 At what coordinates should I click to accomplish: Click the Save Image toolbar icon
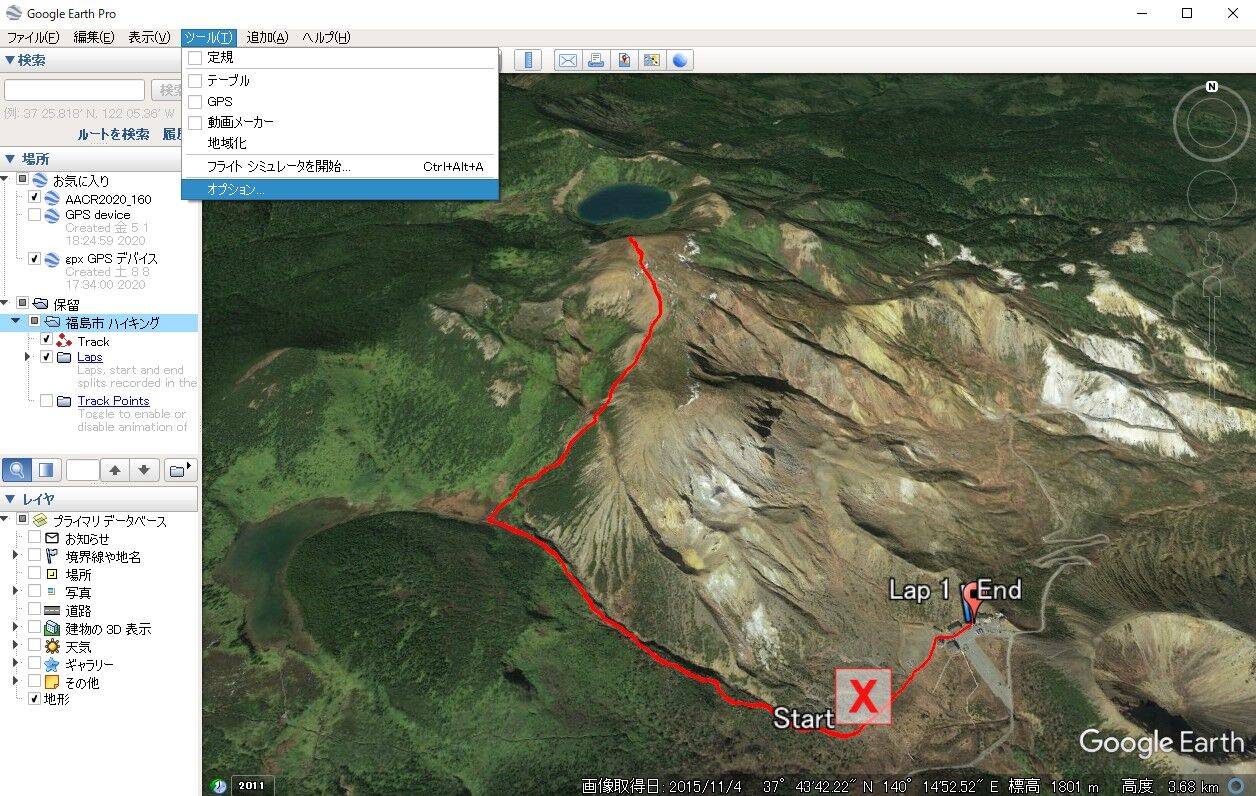coord(624,60)
